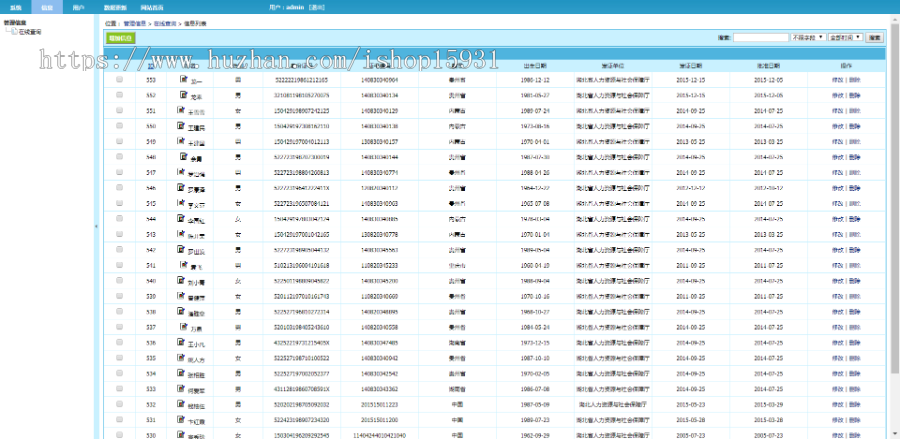Click the edit icon in row 544
The height and width of the screenshot is (439, 900).
coord(184,218)
